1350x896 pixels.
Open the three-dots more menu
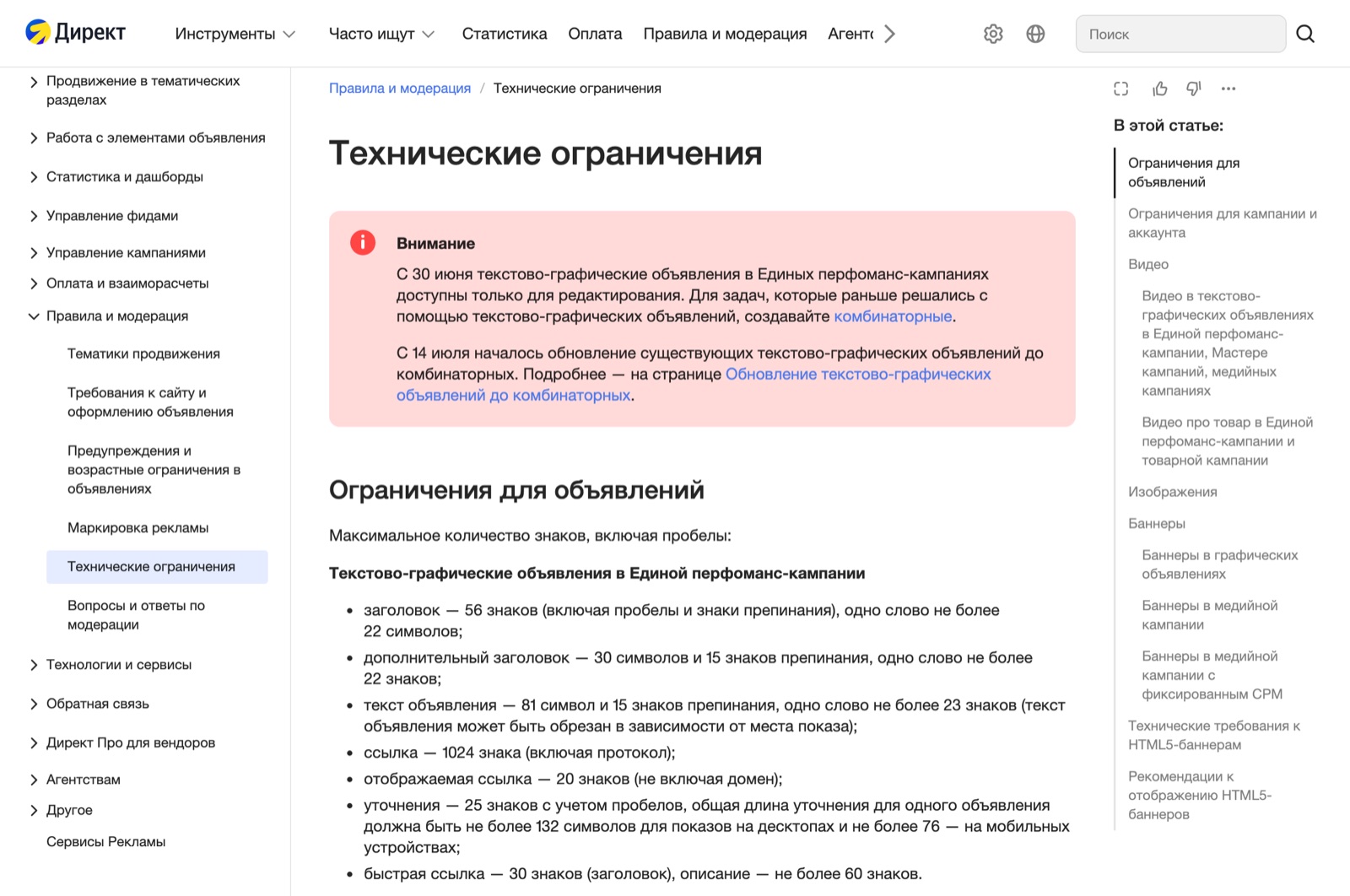coord(1228,89)
